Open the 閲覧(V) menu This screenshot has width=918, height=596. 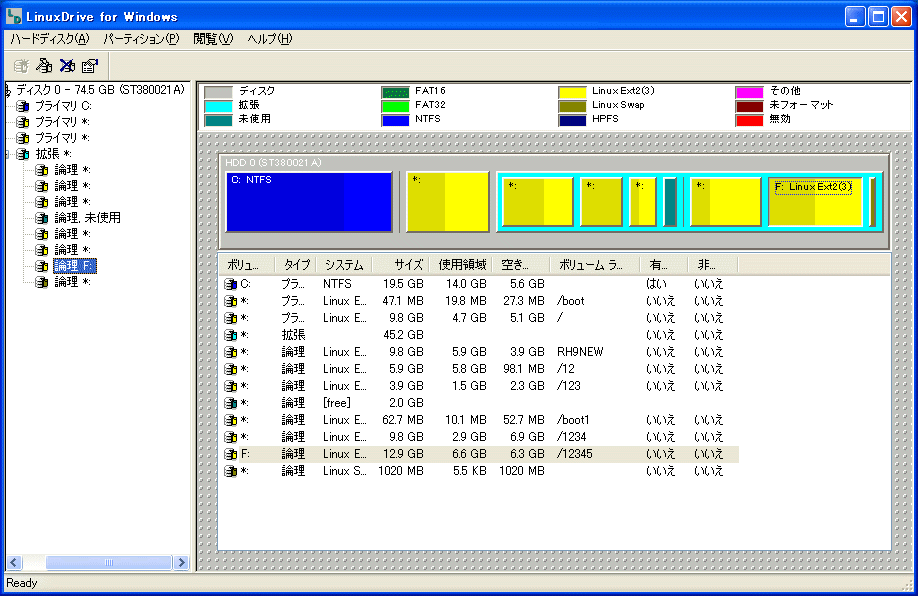pyautogui.click(x=213, y=39)
